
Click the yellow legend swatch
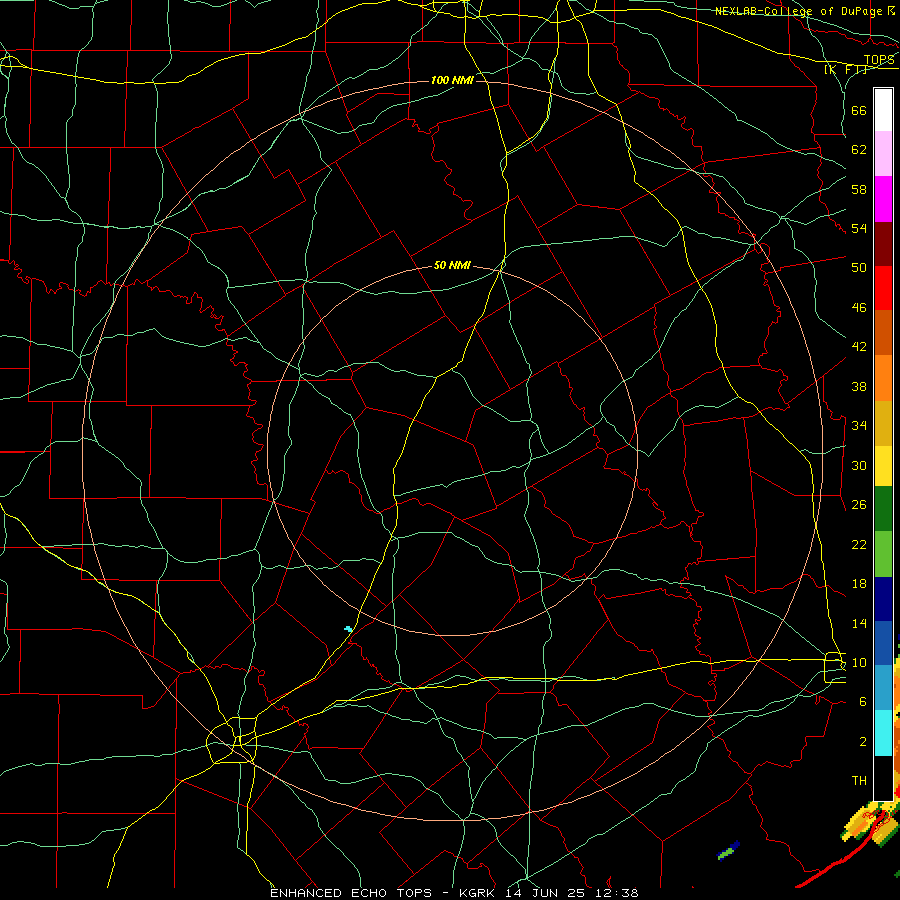(x=883, y=466)
